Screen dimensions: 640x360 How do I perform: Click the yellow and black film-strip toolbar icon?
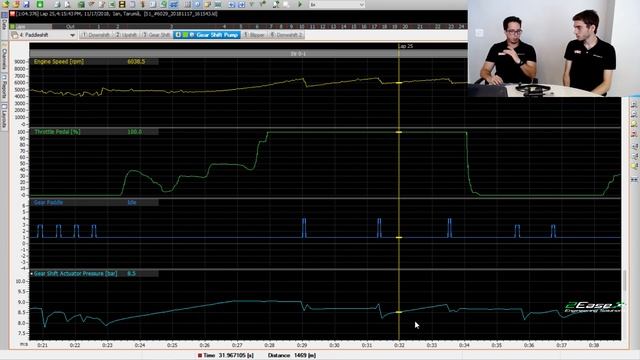pyautogui.click(x=122, y=4)
